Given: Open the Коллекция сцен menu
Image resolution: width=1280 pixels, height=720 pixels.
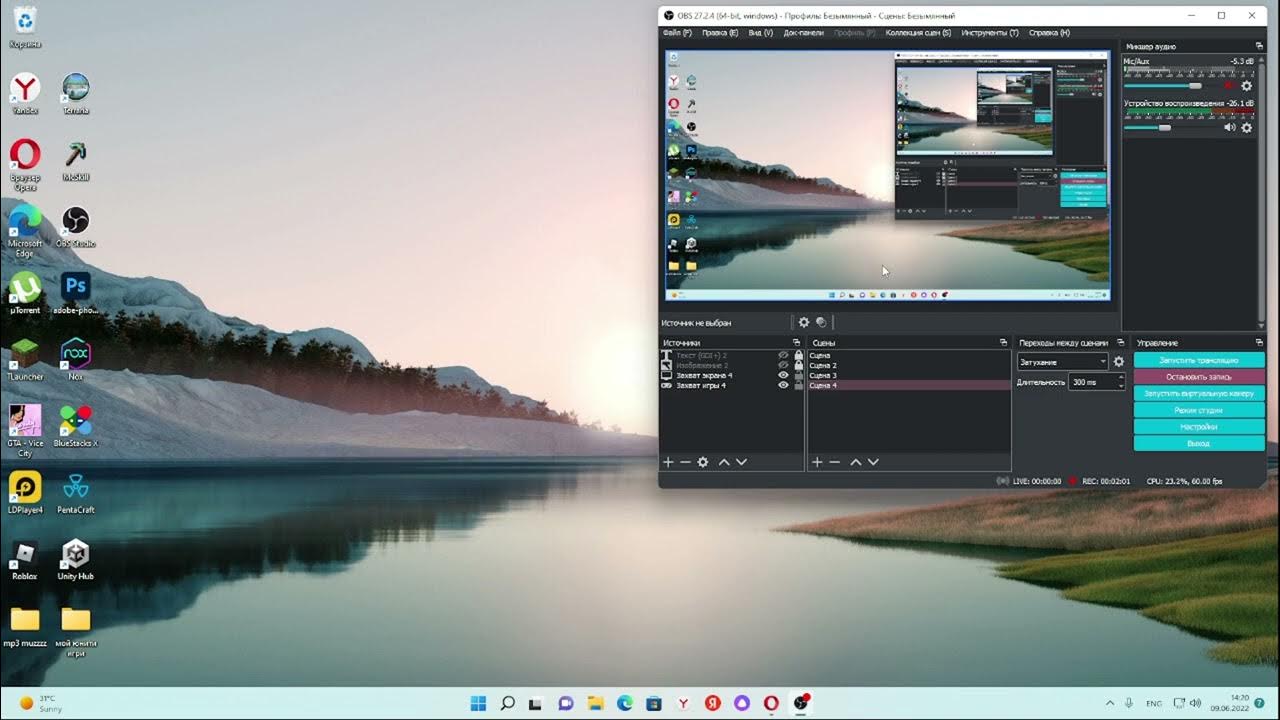Looking at the screenshot, I should click(x=918, y=33).
